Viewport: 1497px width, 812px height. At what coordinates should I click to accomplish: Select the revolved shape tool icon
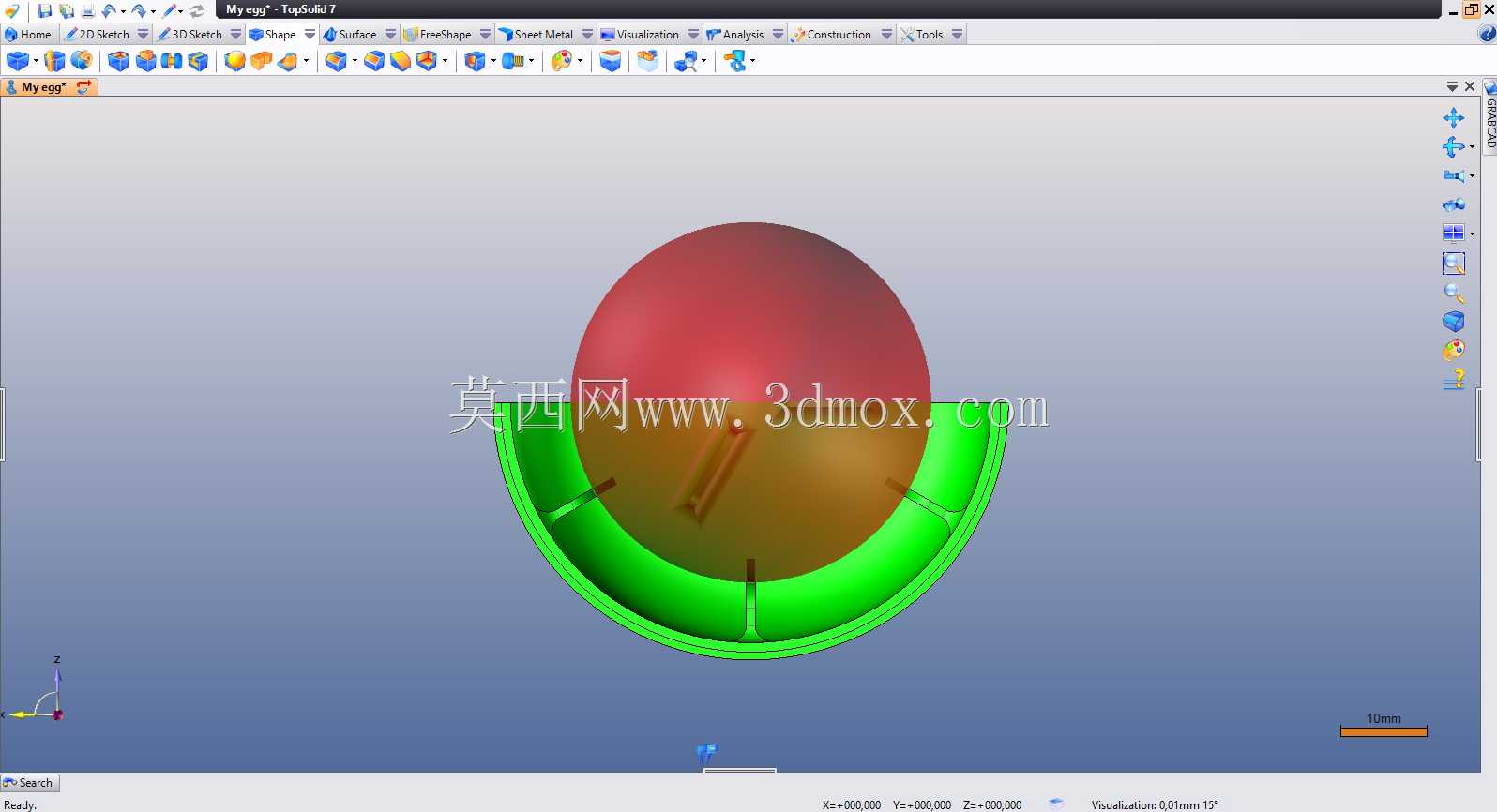82,62
